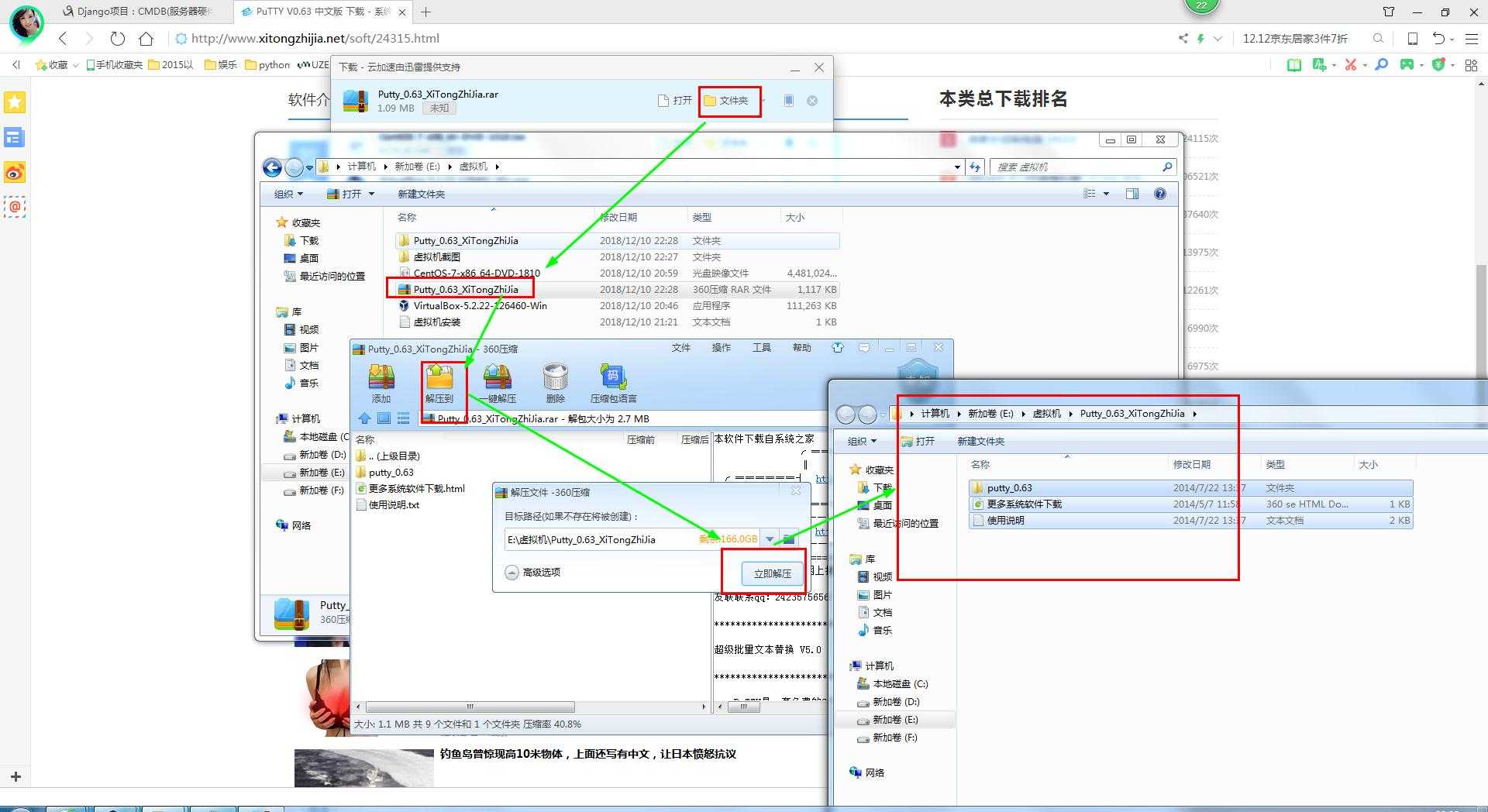Open the python bookmark folder
This screenshot has height=812, width=1488.
pos(267,65)
